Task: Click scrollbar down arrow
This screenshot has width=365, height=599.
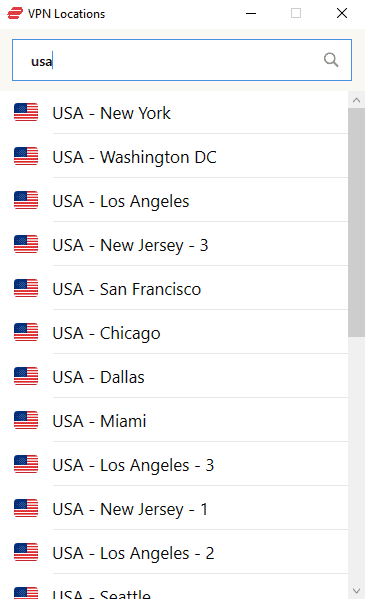Action: coord(356,591)
